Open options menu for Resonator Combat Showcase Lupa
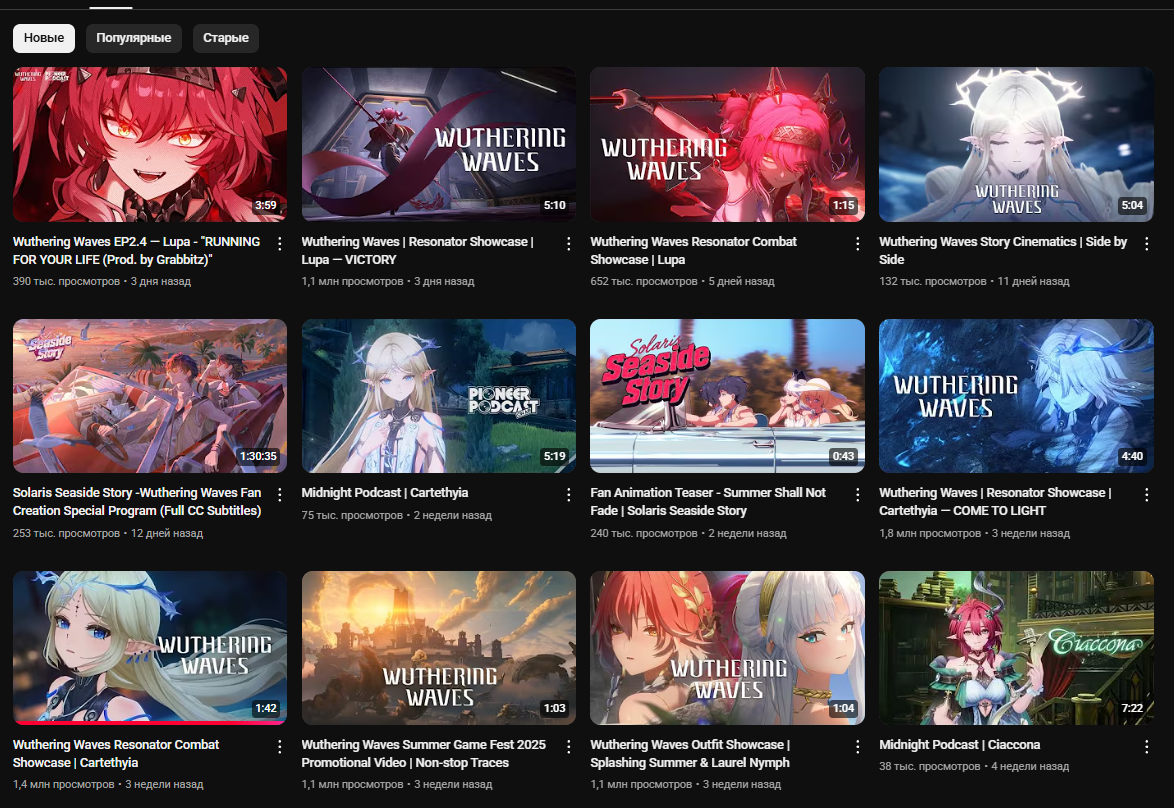Screen dimensions: 1174x808 tap(857, 243)
